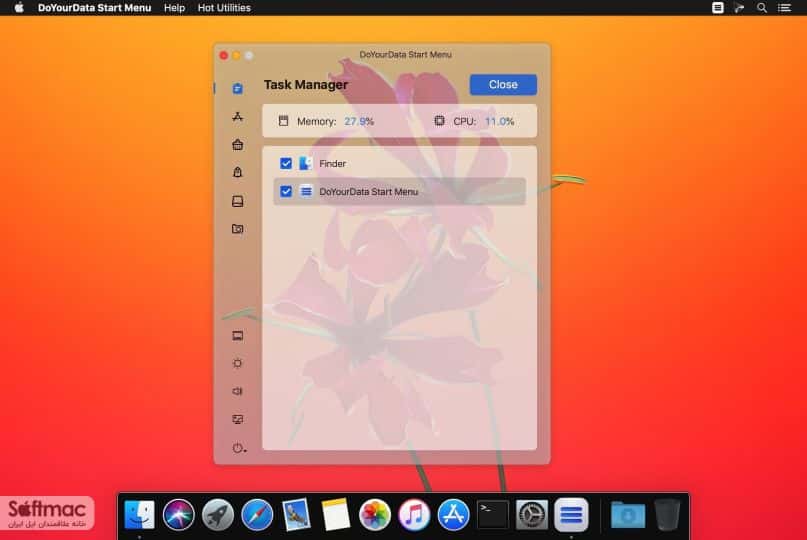
Task: Open Safari from the Dock
Action: tap(257, 514)
